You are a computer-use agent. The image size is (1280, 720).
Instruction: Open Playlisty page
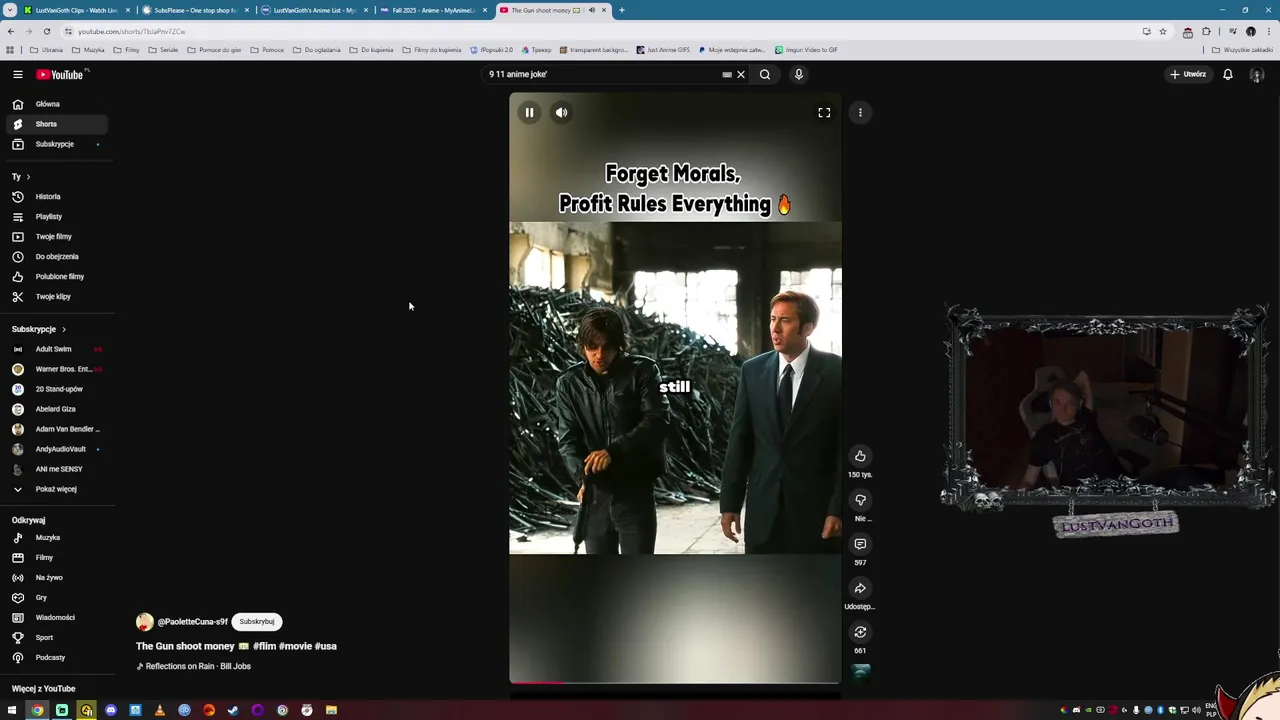(57, 216)
